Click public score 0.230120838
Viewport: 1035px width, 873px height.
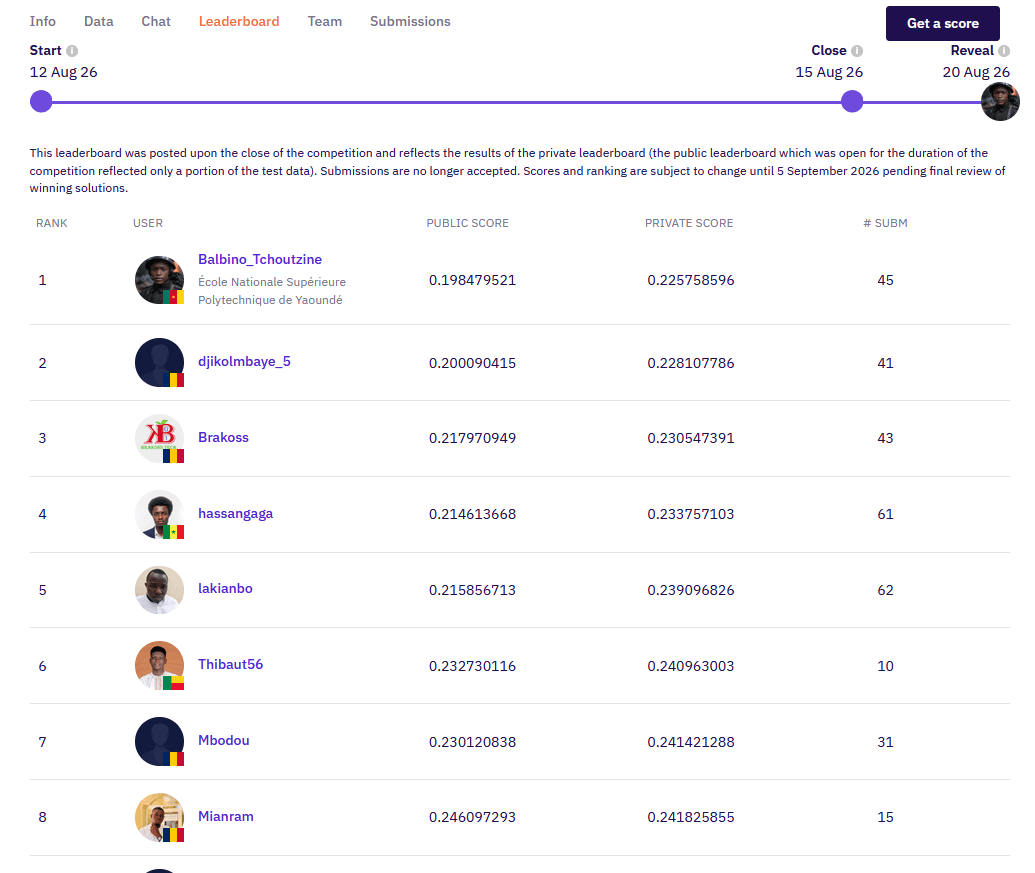(x=472, y=742)
